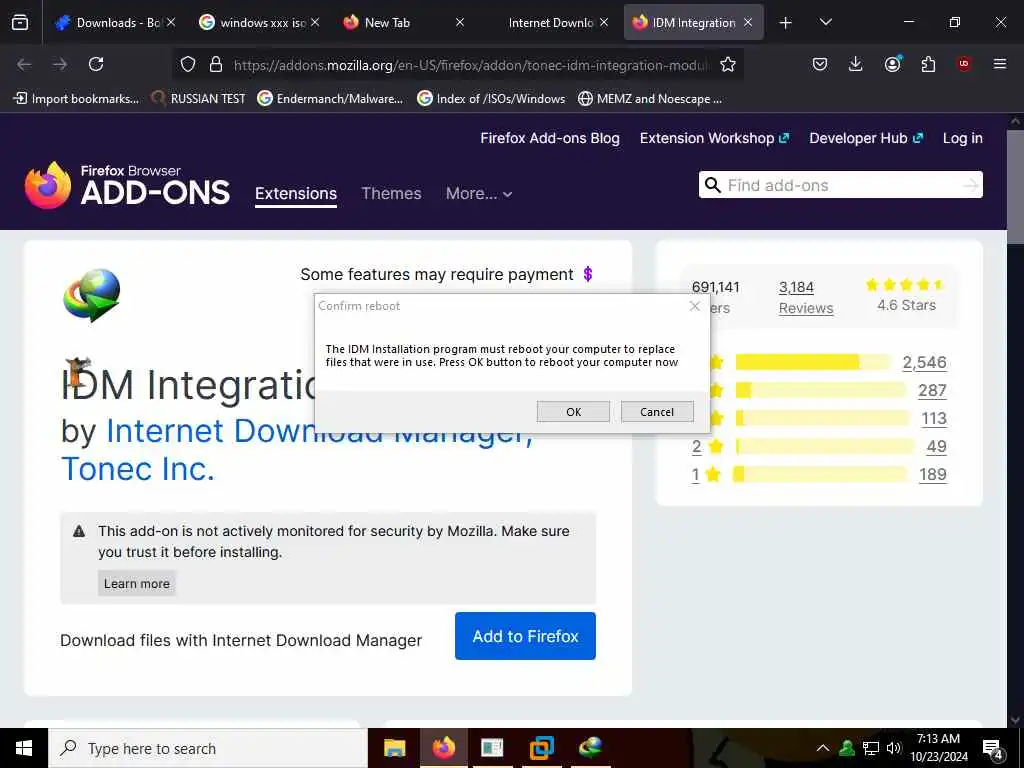
Task: Open the 3,184 Reviews link
Action: [806, 298]
